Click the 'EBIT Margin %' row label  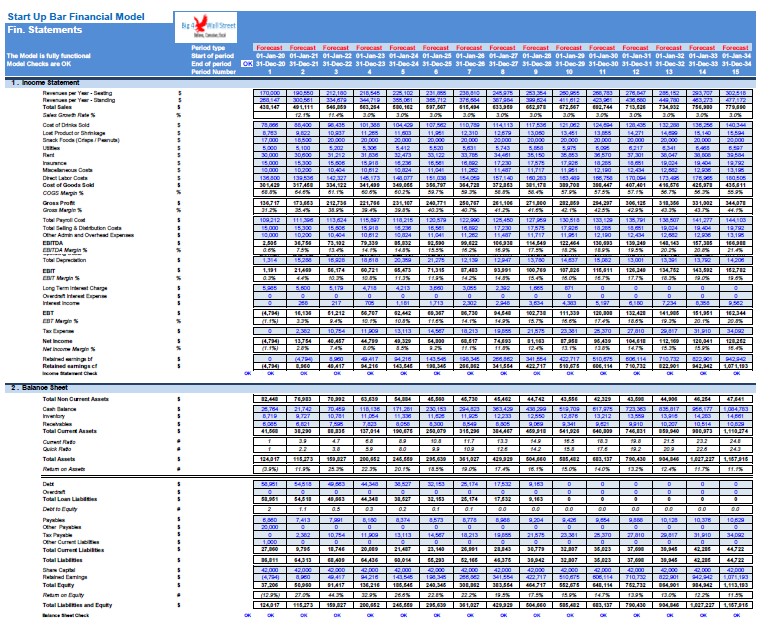tap(60, 278)
